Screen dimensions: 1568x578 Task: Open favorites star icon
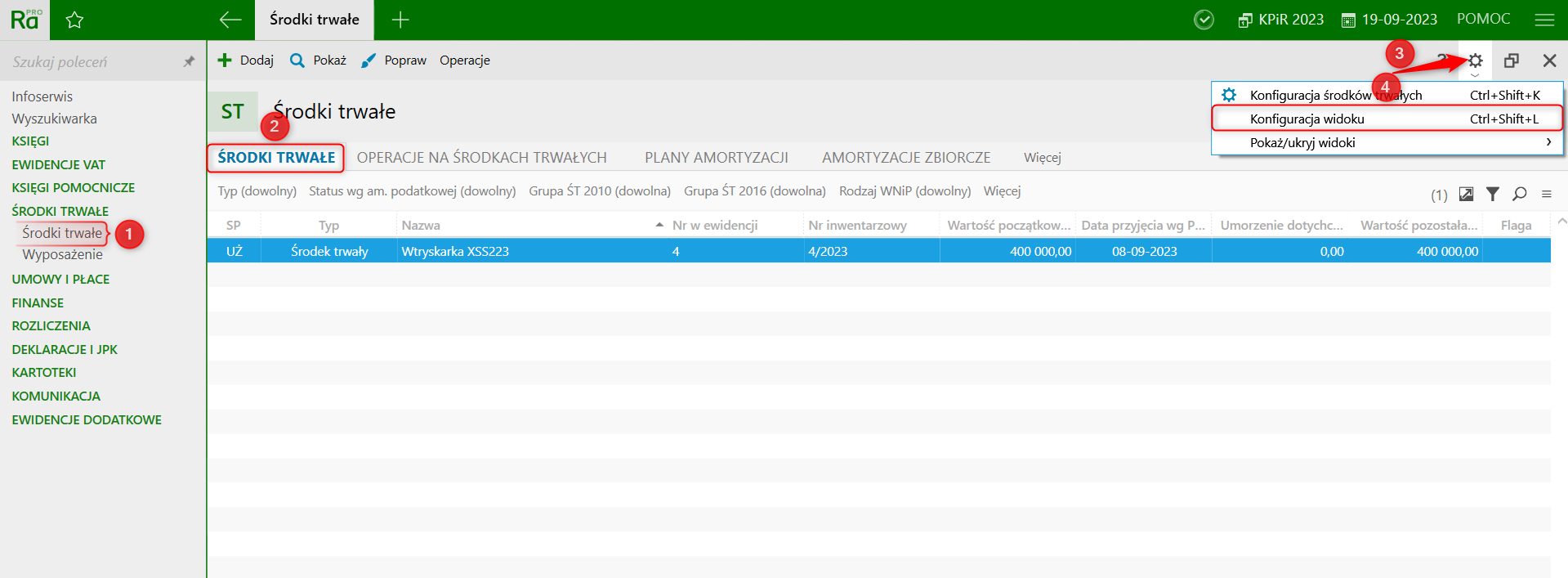(x=74, y=20)
